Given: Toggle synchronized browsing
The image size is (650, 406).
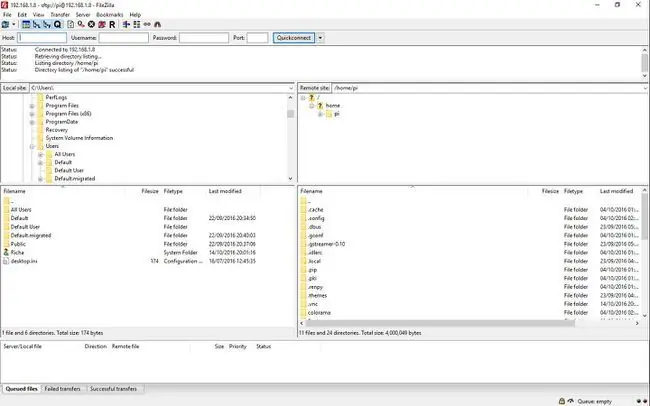Looking at the screenshot, I should coord(147,24).
